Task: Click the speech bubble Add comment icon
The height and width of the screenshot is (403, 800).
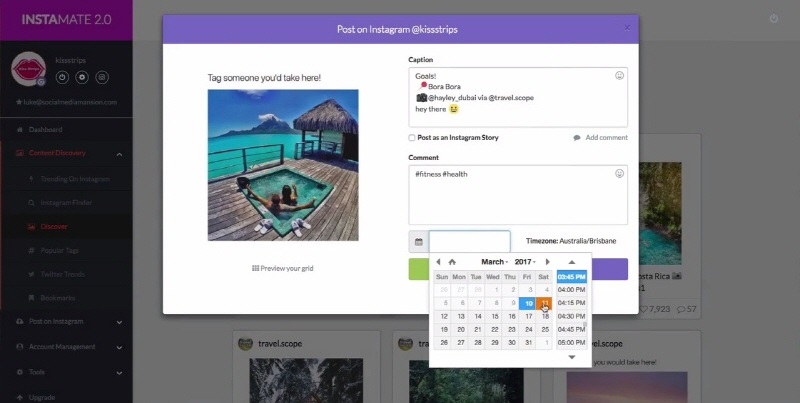Action: 577,138
